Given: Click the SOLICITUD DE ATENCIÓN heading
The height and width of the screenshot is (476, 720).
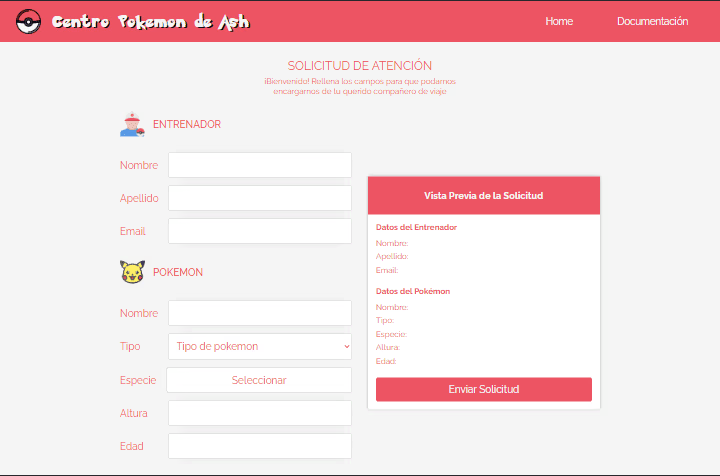Looking at the screenshot, I should pyautogui.click(x=360, y=66).
